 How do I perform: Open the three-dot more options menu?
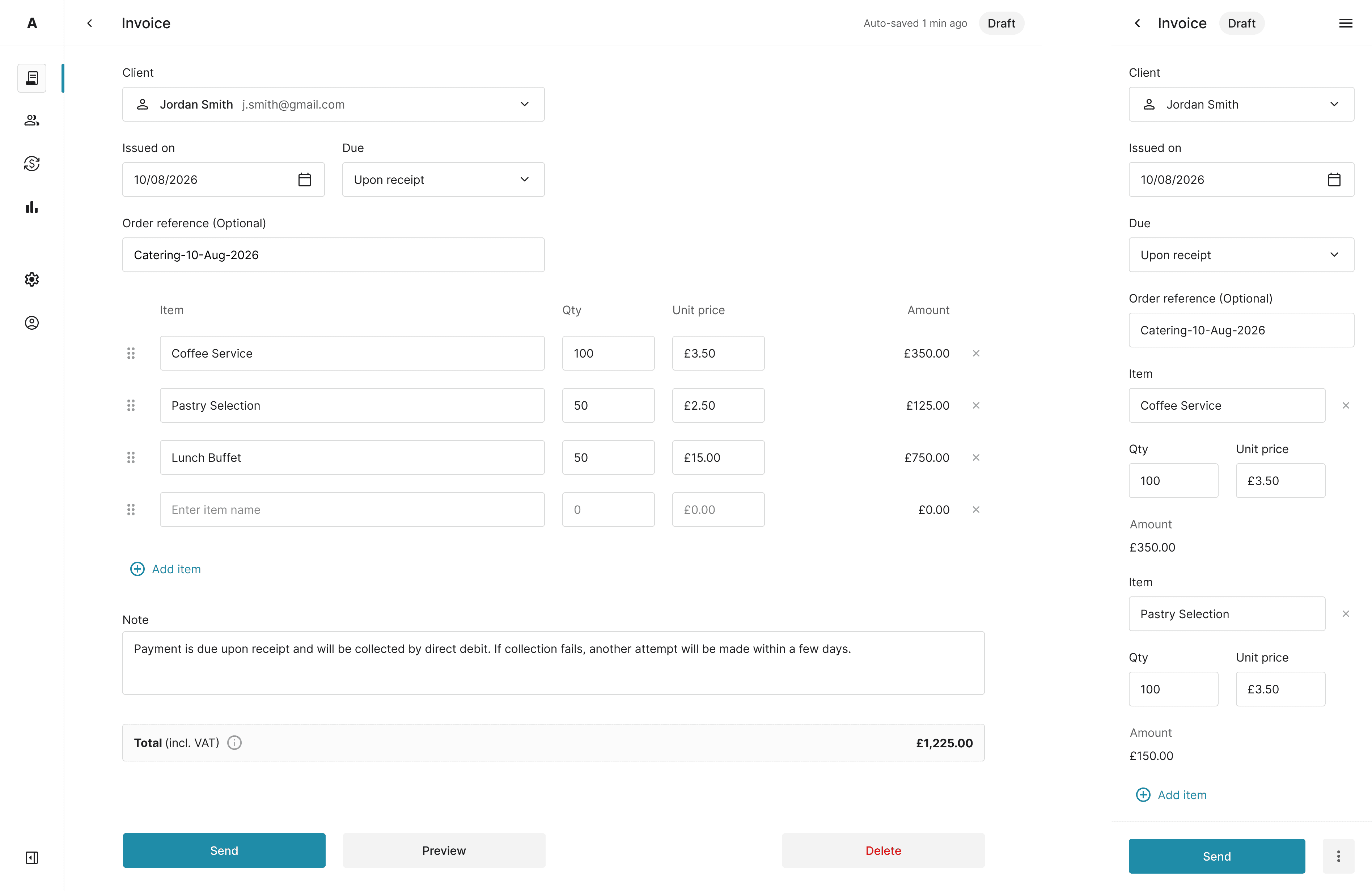(1338, 856)
